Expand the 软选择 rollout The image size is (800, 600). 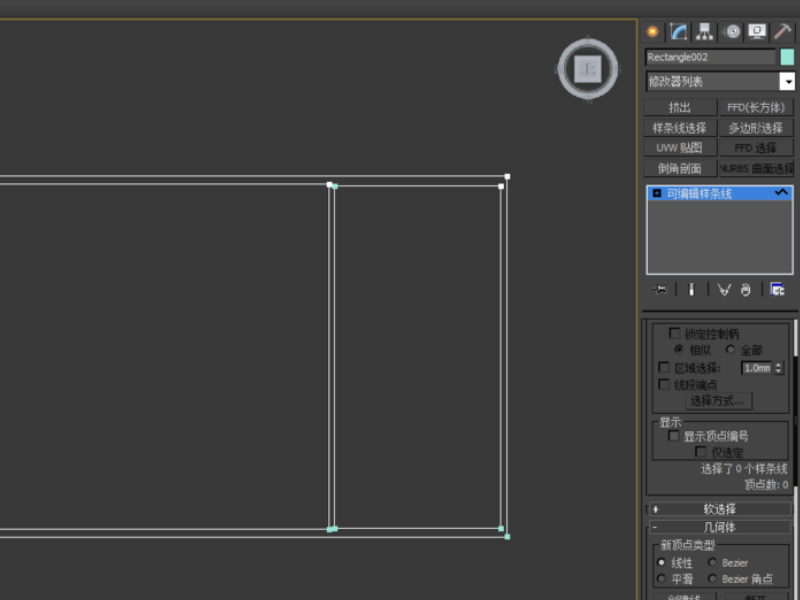coord(720,509)
